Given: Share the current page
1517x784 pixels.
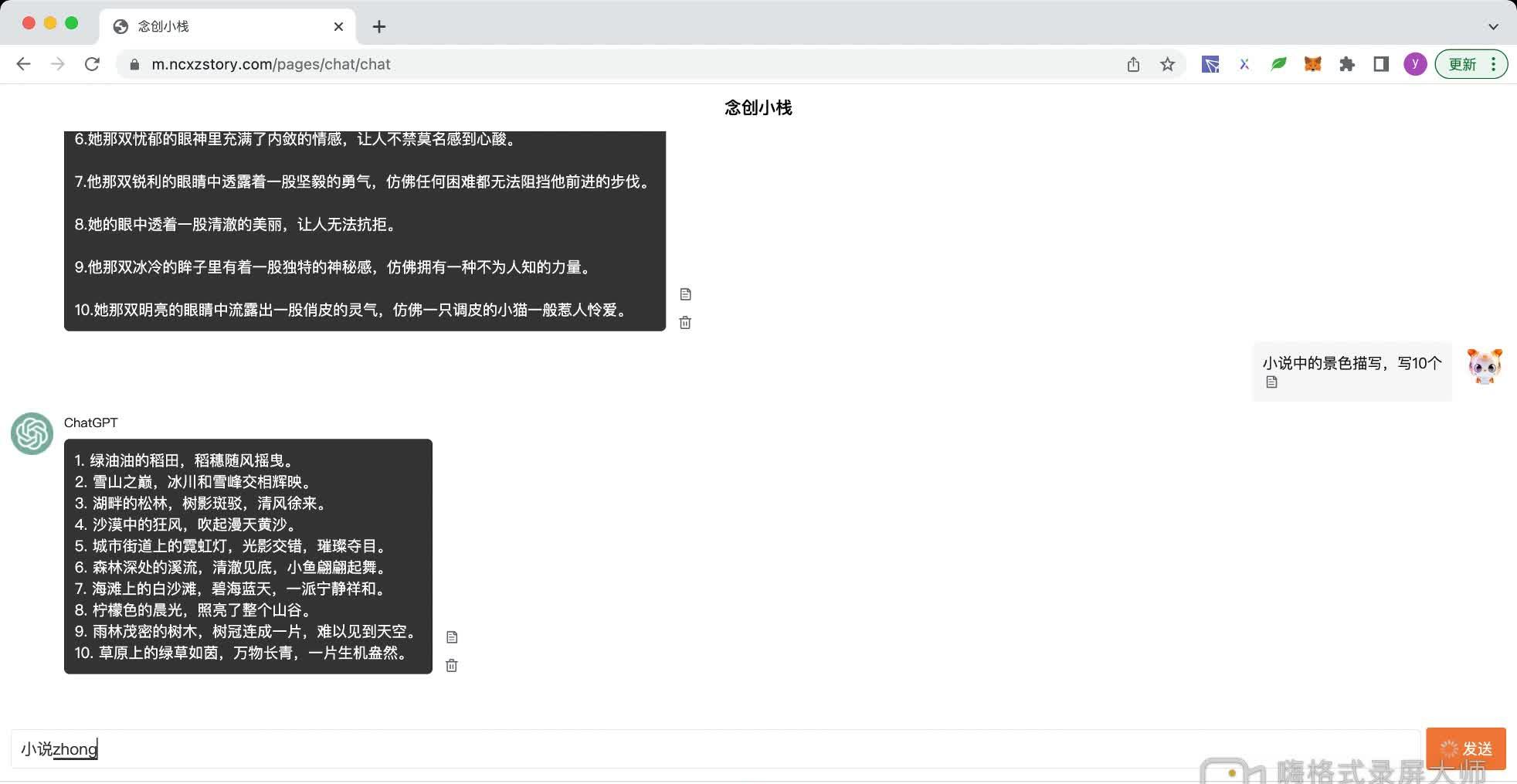Looking at the screenshot, I should tap(1133, 64).
